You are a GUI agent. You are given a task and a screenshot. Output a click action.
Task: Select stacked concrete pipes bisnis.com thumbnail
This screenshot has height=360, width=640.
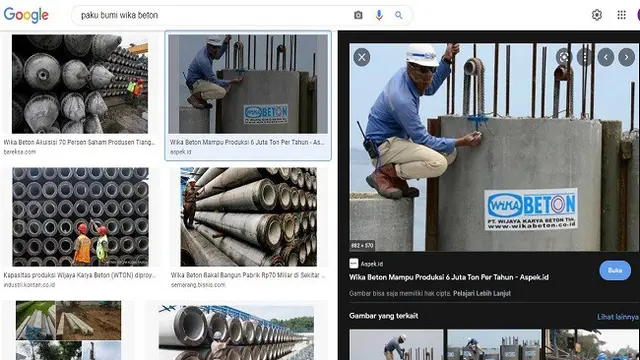249,217
